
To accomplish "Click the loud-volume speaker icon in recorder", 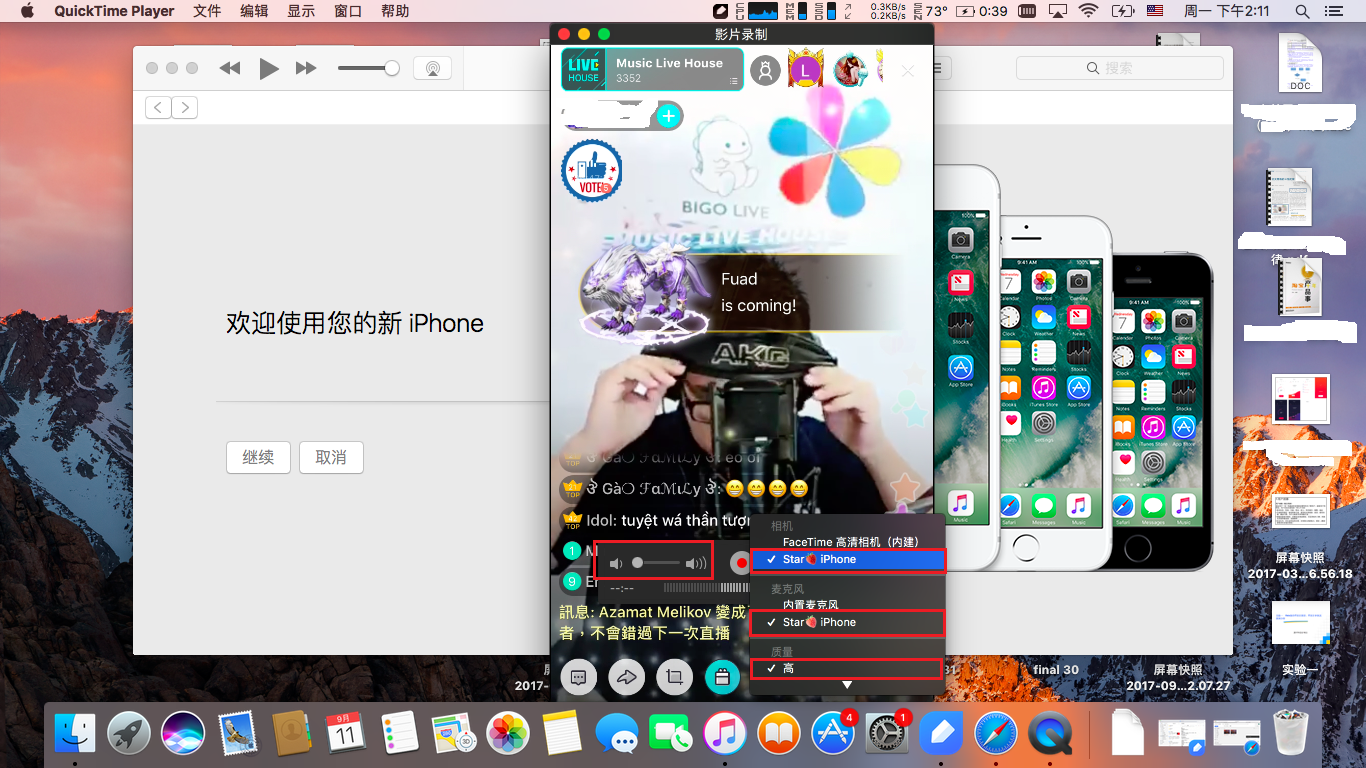I will 696,564.
